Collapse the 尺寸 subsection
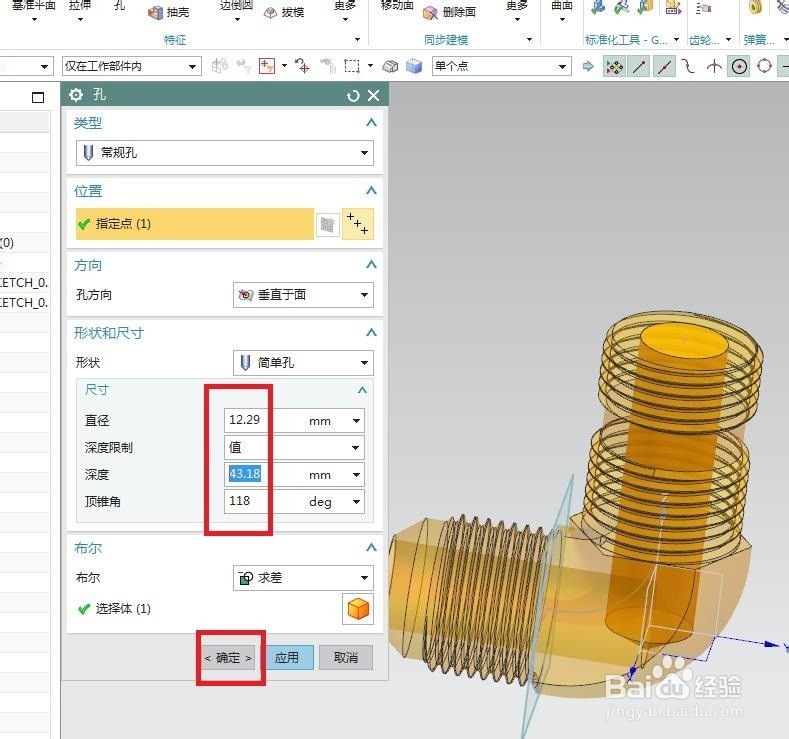This screenshot has width=789, height=739. [x=362, y=390]
